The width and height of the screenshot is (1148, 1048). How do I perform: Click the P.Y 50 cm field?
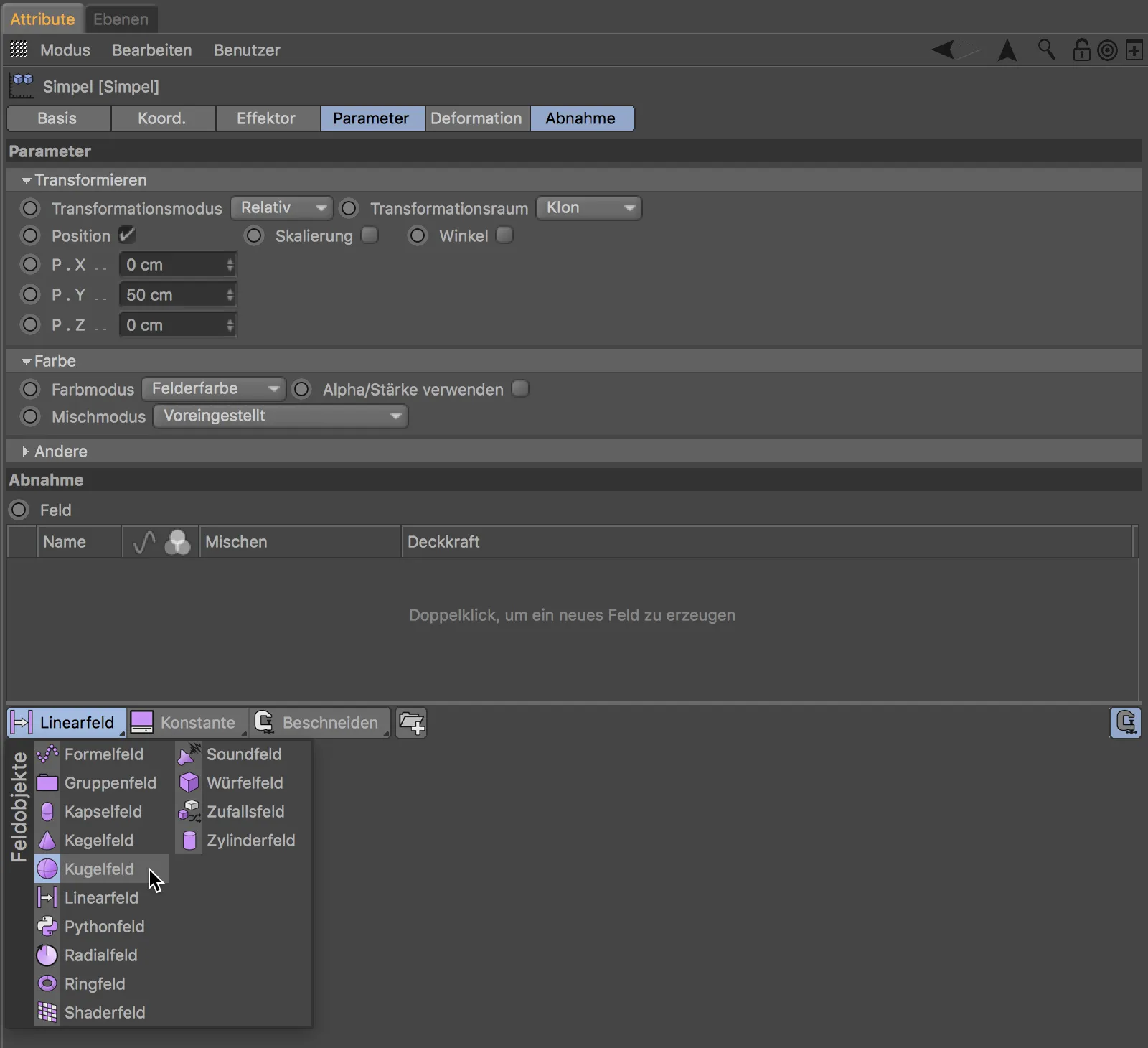[x=177, y=294]
